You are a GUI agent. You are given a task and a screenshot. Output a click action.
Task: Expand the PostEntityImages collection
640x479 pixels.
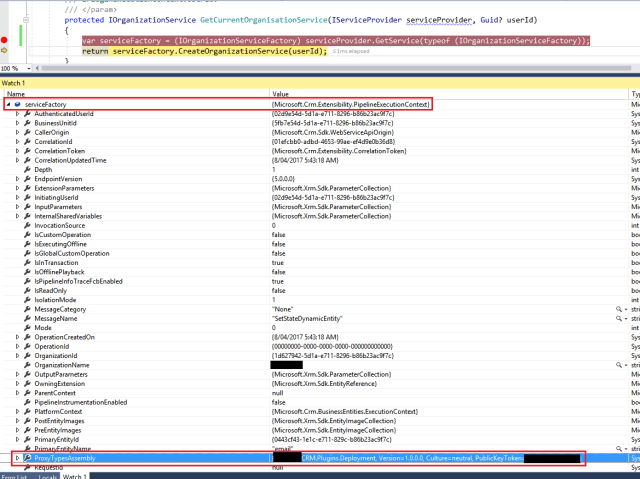(17, 421)
